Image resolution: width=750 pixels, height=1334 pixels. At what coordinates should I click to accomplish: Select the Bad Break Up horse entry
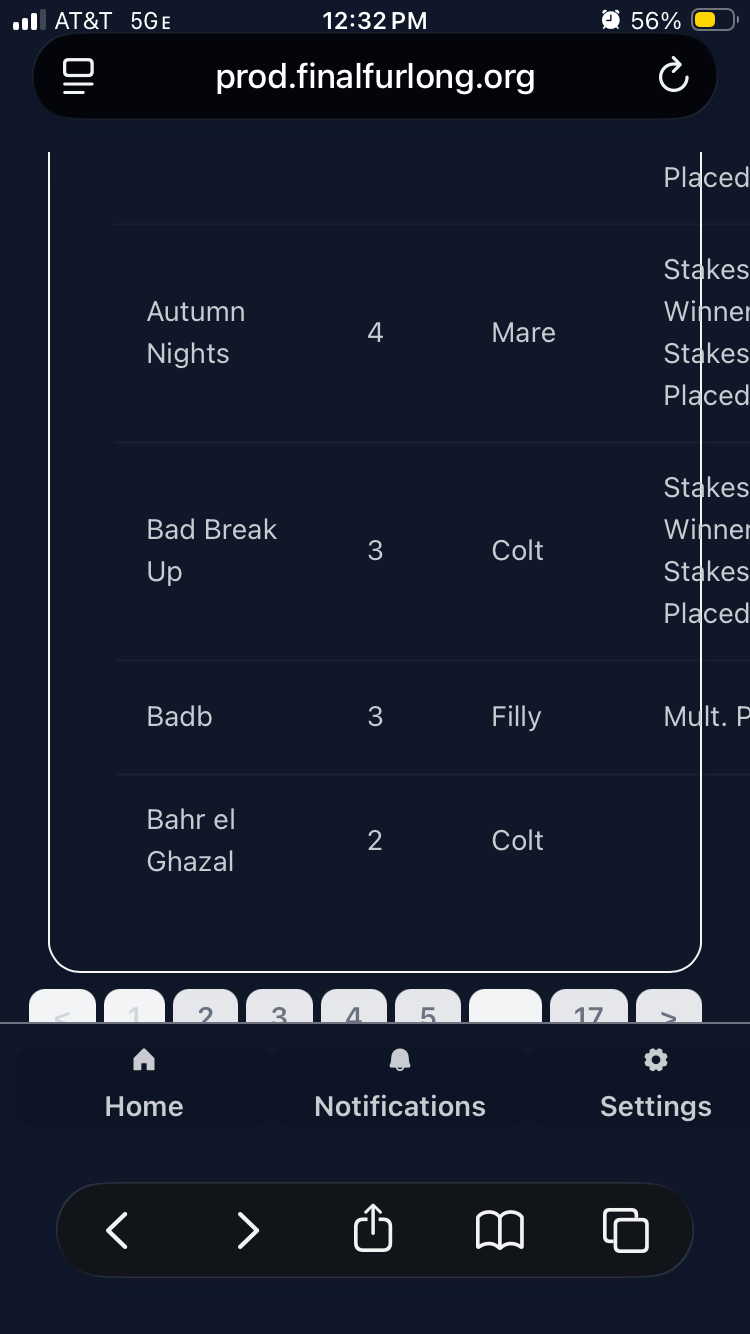[x=211, y=550]
